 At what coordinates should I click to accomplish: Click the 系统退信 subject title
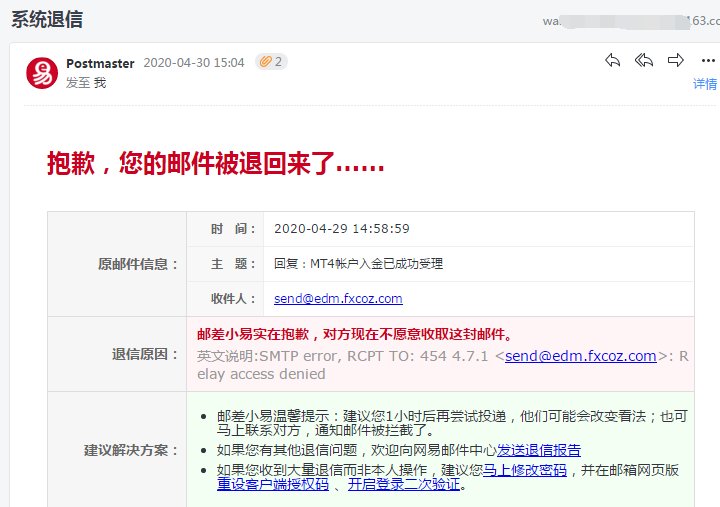tap(47, 20)
